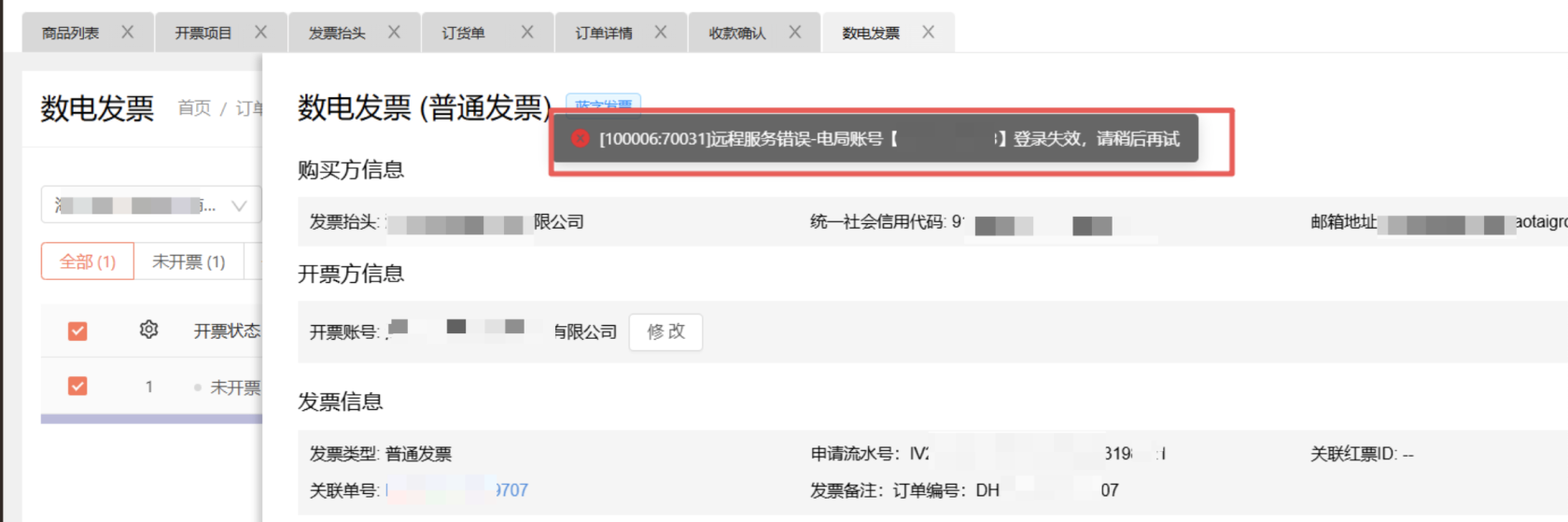Switch to the 开票项目 tab
1568x522 pixels.
pos(203,34)
